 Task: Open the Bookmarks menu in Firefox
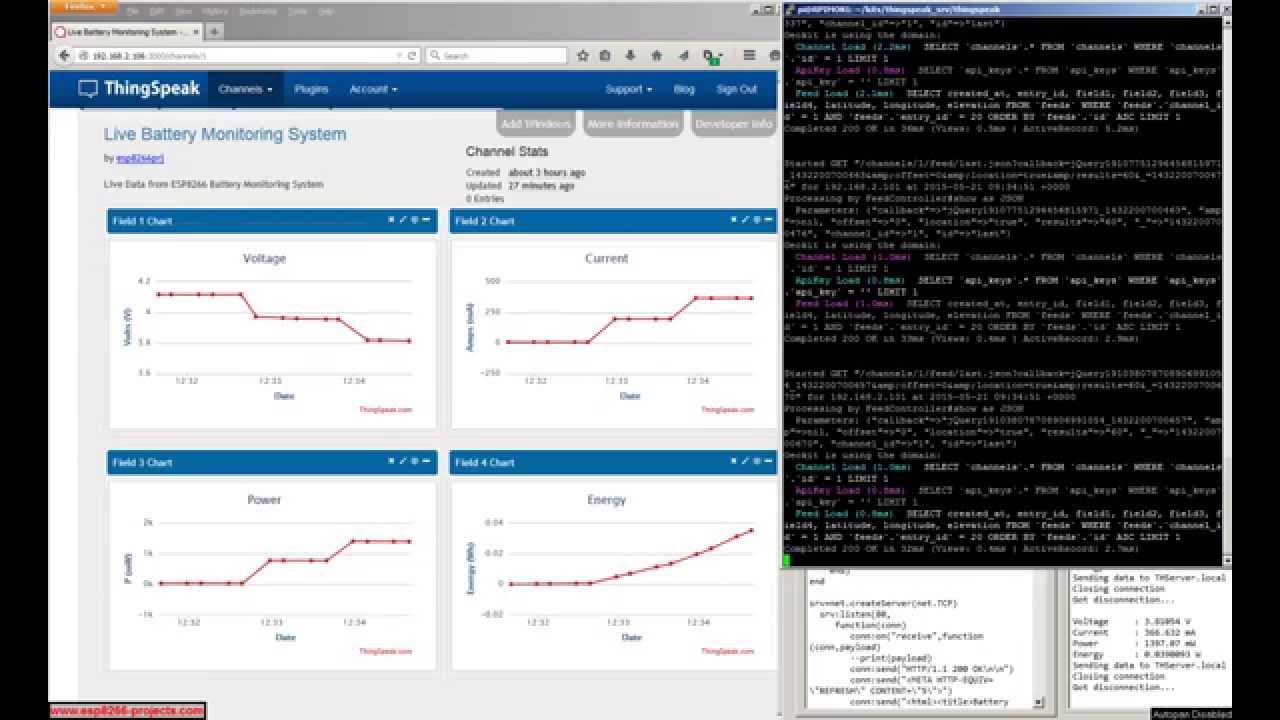click(x=258, y=11)
